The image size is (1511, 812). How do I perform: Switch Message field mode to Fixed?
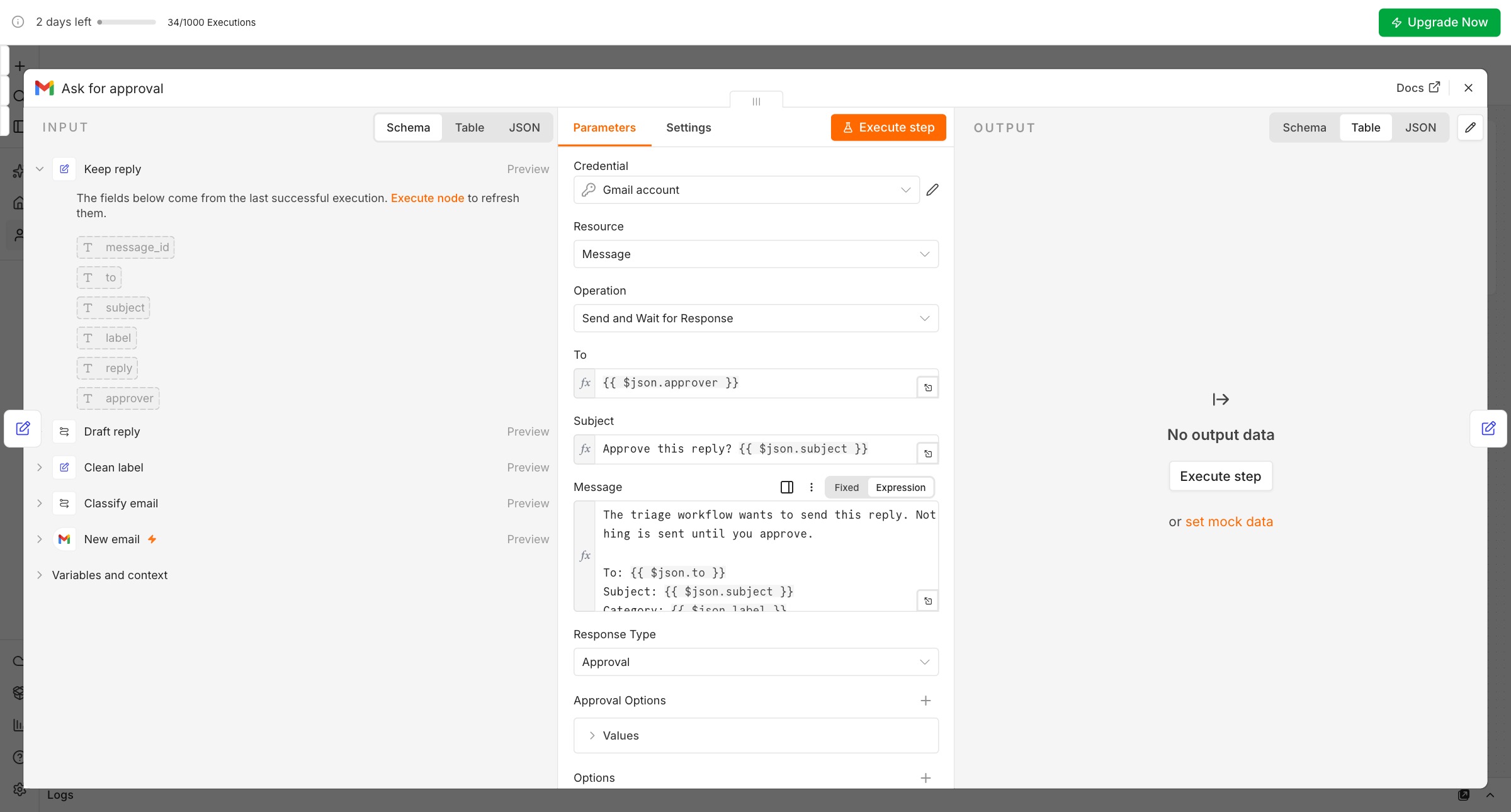coord(846,487)
